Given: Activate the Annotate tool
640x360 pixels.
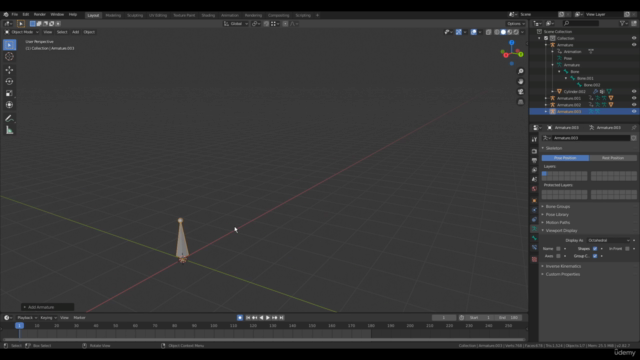Looking at the screenshot, I should 9,118.
